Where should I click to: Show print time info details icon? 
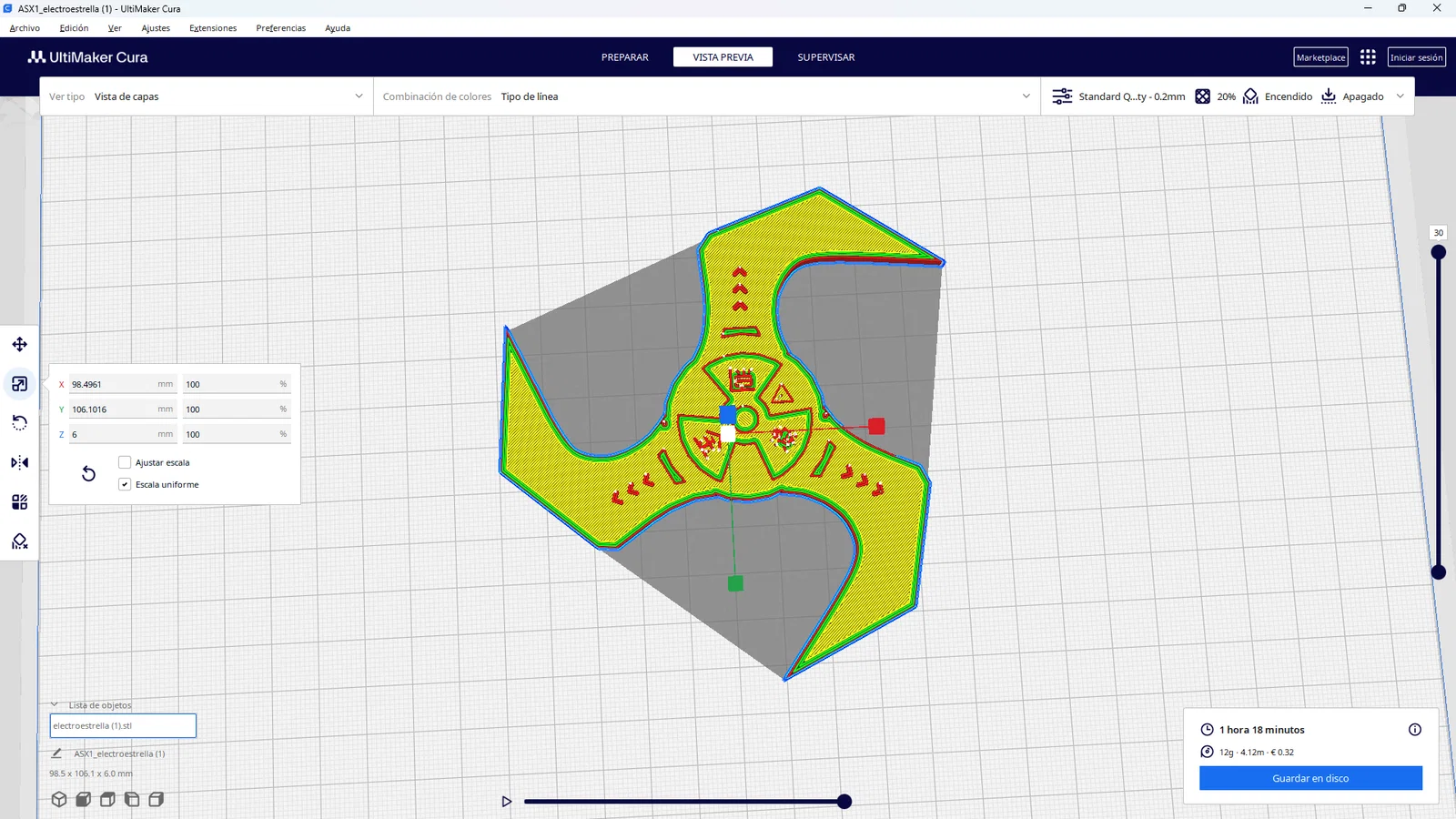[x=1415, y=730]
